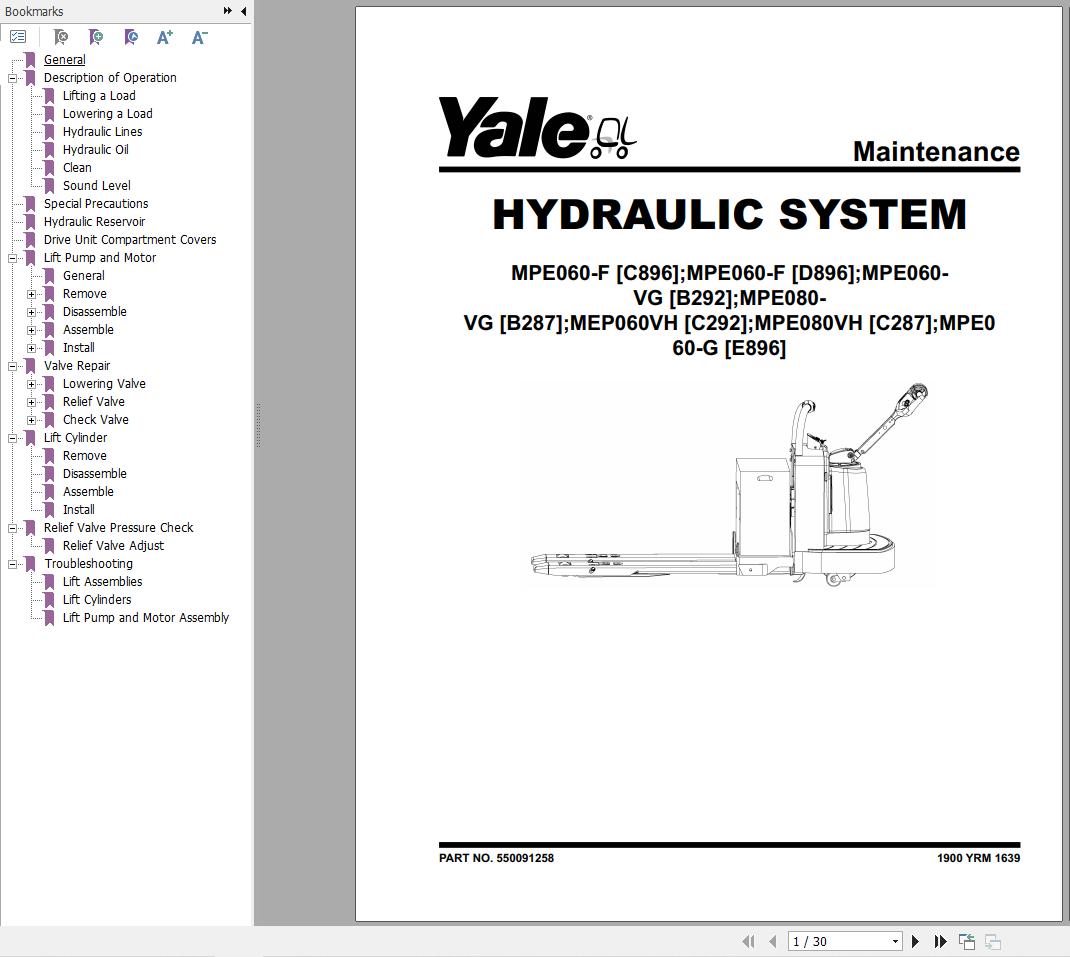This screenshot has height=957, width=1070.
Task: Select the Relief Valve Pressure Check bookmark text
Action: point(118,527)
